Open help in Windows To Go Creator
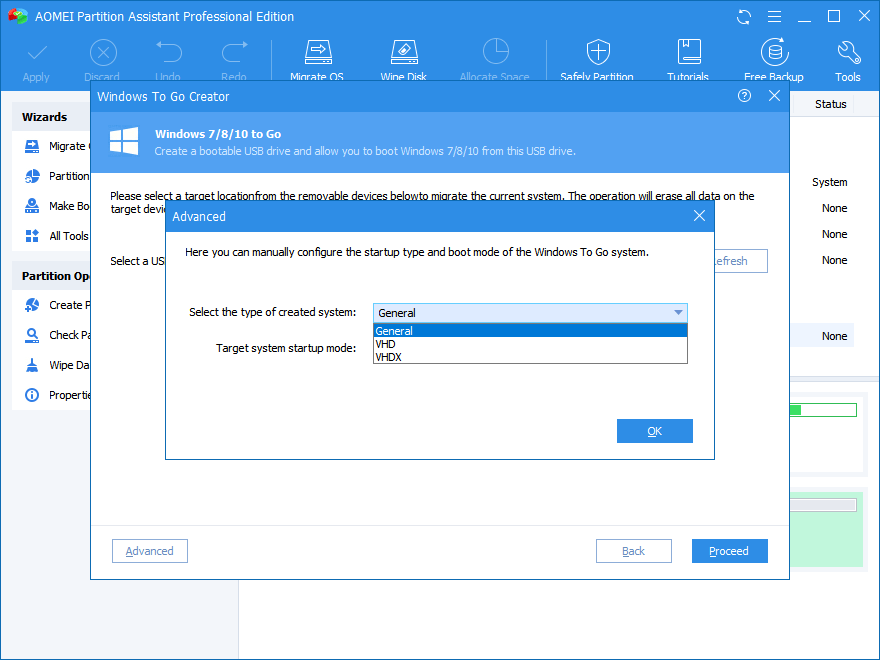This screenshot has height=660, width=880. point(744,96)
